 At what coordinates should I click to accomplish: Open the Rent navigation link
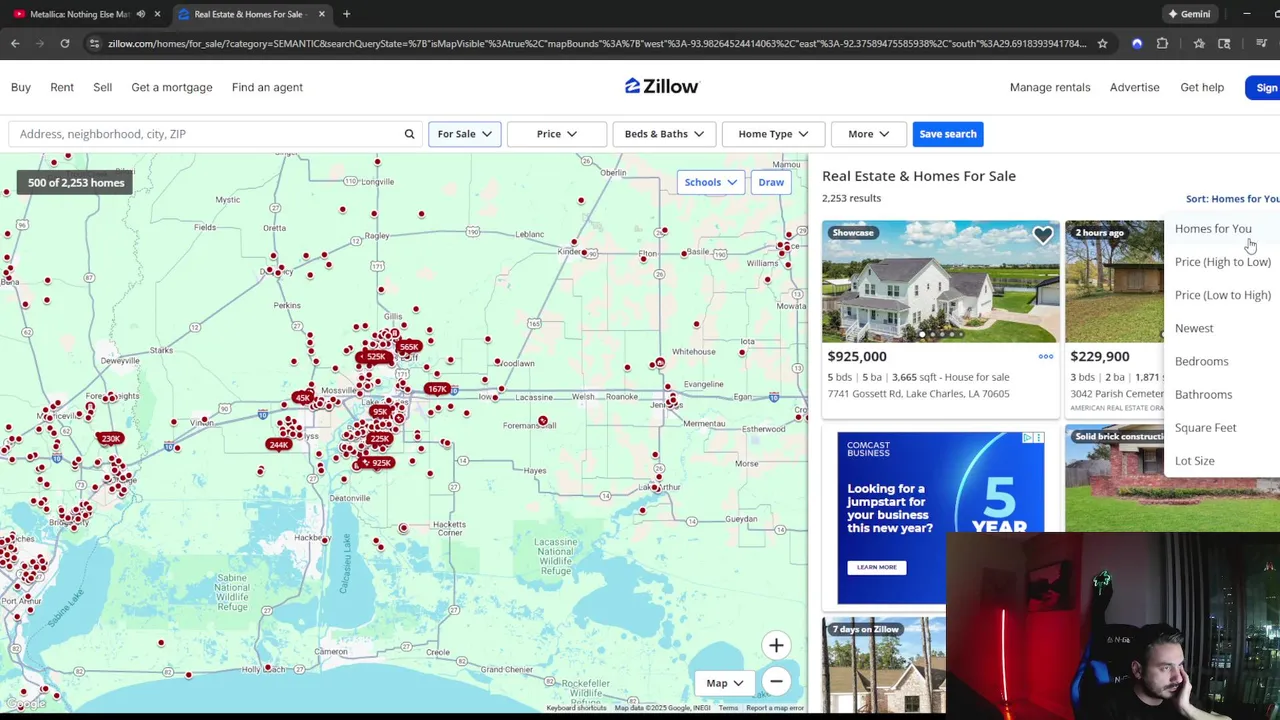point(62,87)
